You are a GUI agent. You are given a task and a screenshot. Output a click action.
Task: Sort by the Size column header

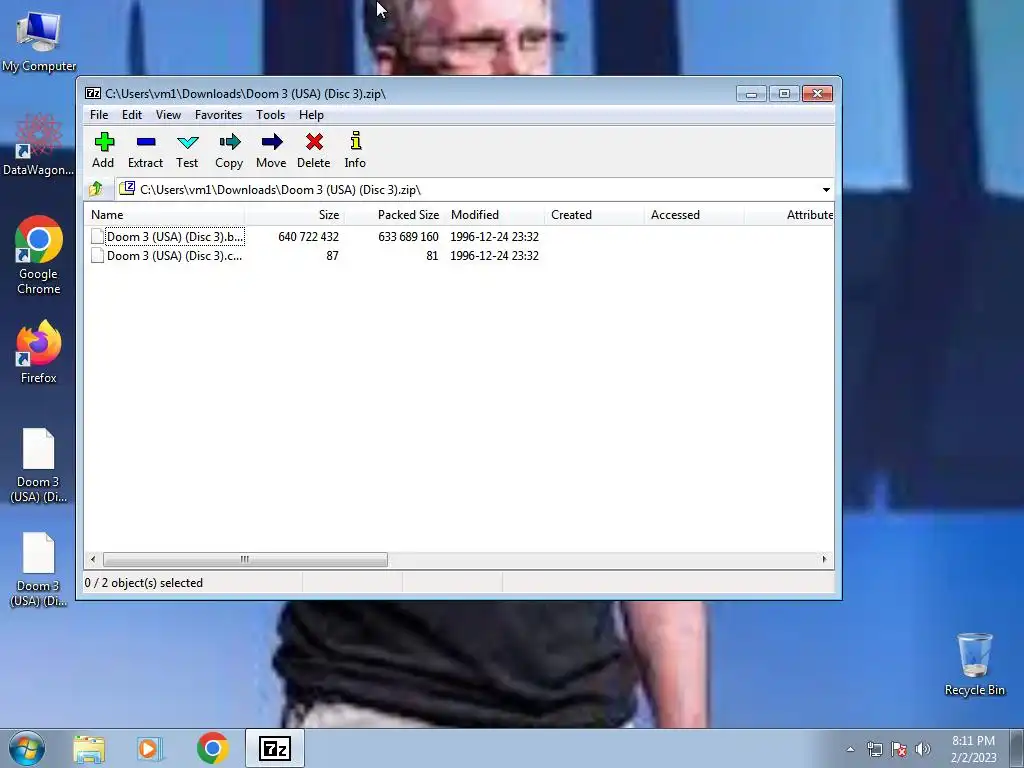point(295,215)
